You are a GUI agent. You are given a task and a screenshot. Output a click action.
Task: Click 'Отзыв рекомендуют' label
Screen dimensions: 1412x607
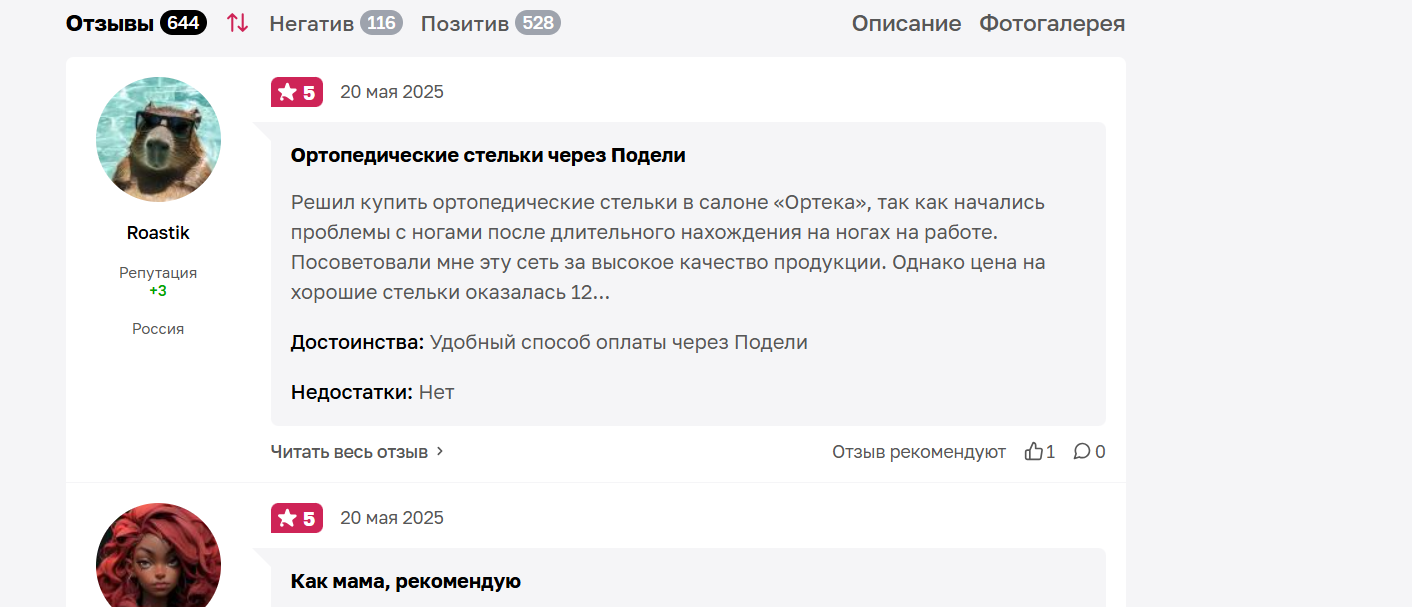tap(919, 452)
